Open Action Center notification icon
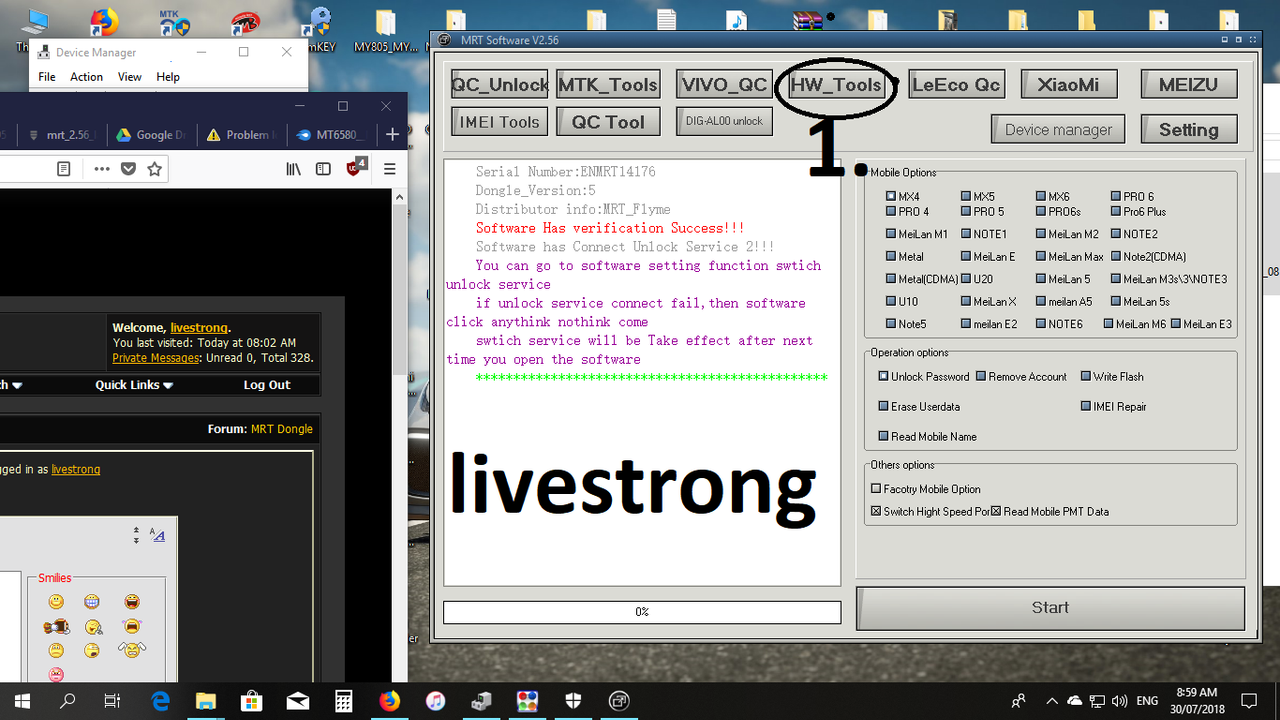This screenshot has height=720, width=1280. pyautogui.click(x=1249, y=700)
